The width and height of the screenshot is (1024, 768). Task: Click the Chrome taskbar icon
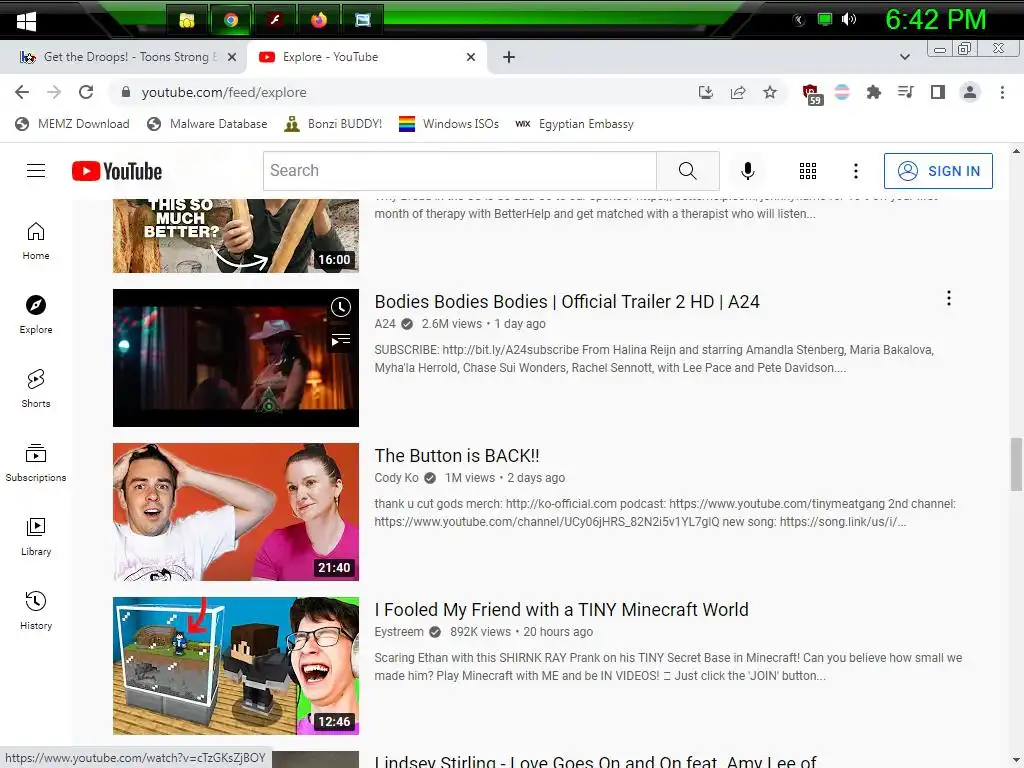231,20
